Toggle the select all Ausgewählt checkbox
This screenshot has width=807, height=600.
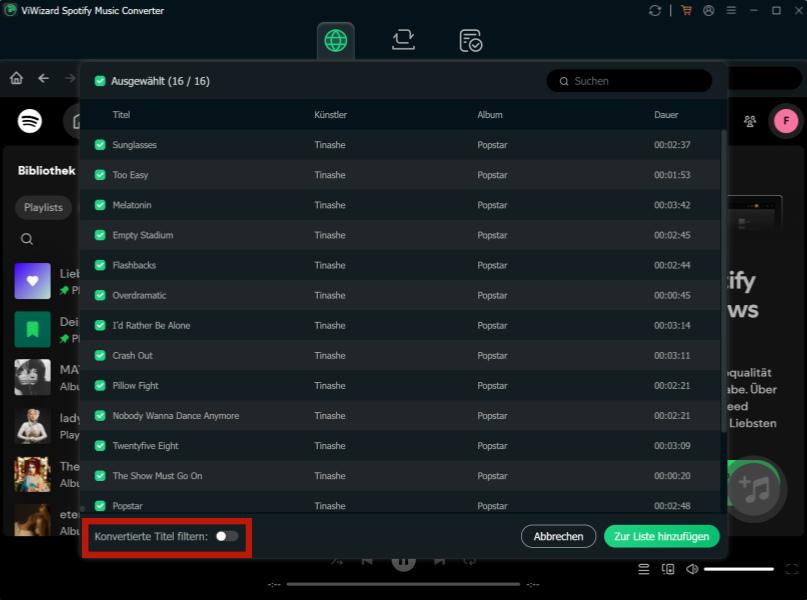[x=100, y=81]
